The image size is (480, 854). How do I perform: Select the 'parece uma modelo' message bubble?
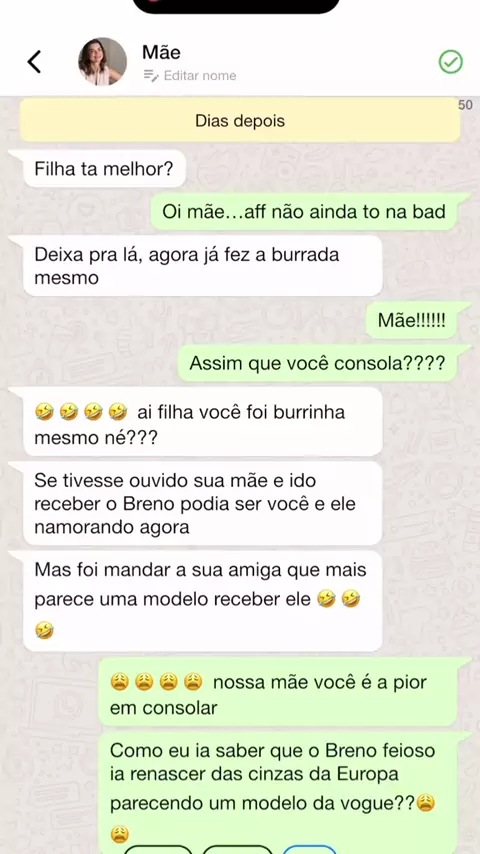[202, 601]
